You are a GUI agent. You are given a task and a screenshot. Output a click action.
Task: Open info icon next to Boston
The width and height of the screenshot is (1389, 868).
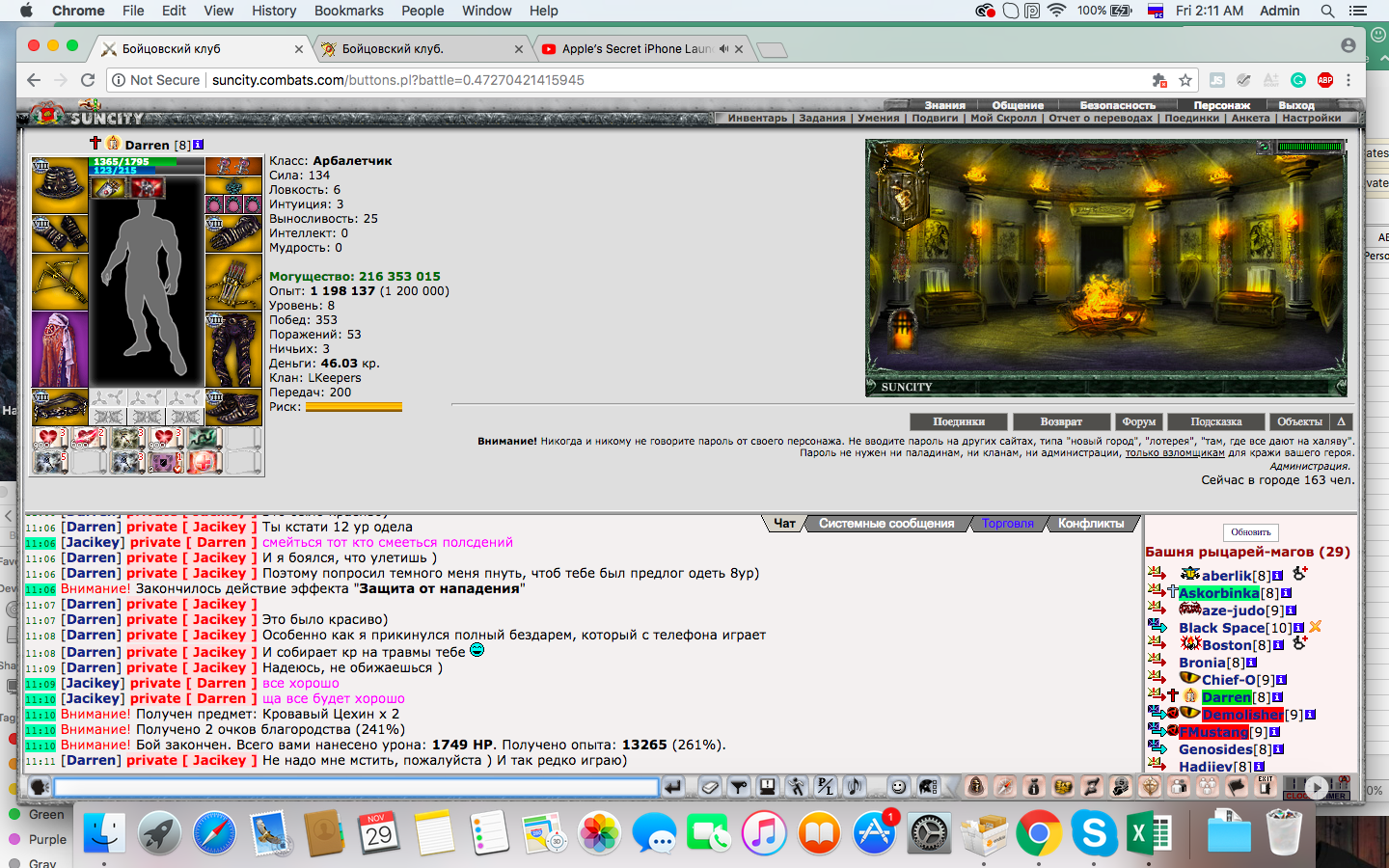coord(1278,645)
